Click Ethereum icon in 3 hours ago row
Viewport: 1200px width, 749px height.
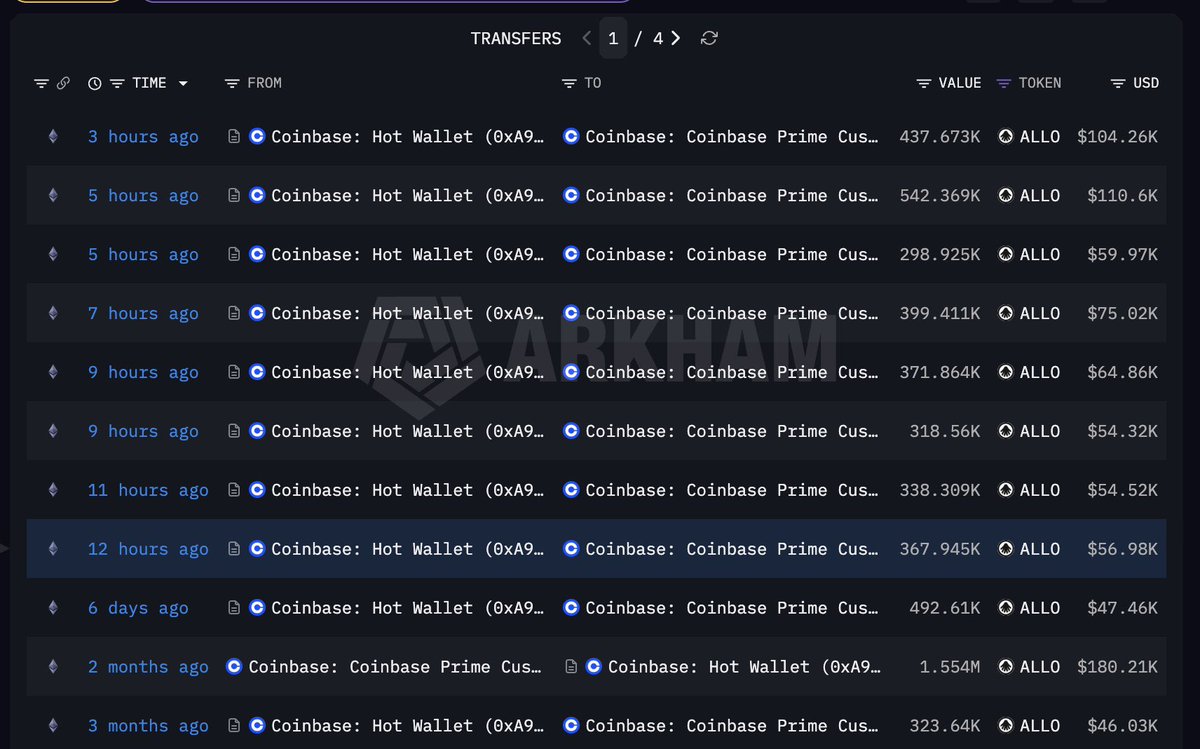[x=53, y=136]
